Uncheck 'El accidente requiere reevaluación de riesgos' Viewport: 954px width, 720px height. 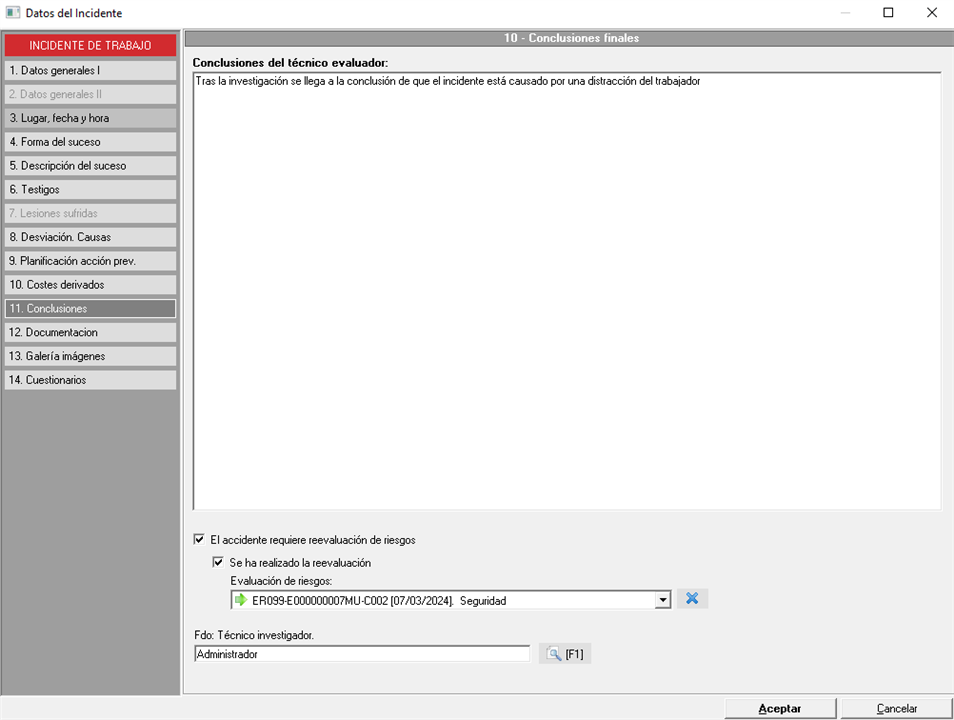[x=199, y=540]
